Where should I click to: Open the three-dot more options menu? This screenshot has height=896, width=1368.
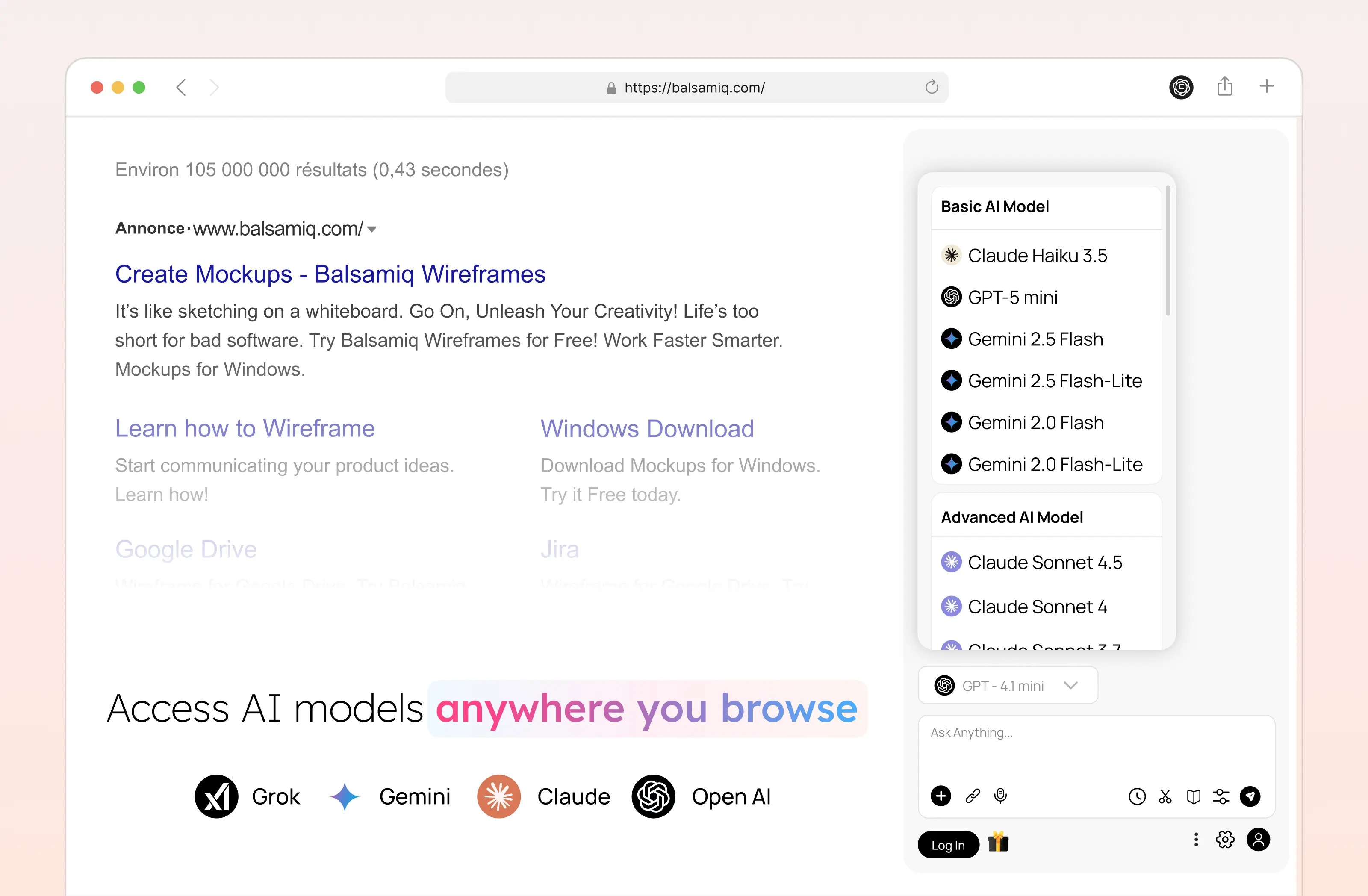[1196, 840]
